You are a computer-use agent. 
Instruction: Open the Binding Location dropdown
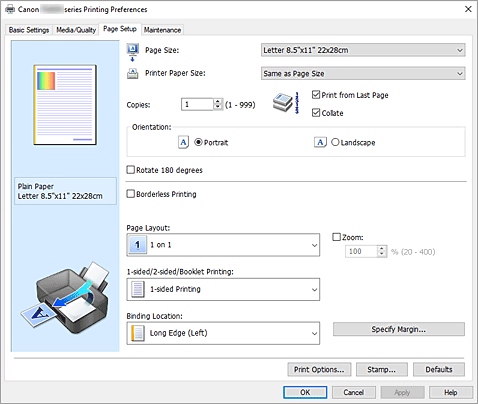coord(223,333)
